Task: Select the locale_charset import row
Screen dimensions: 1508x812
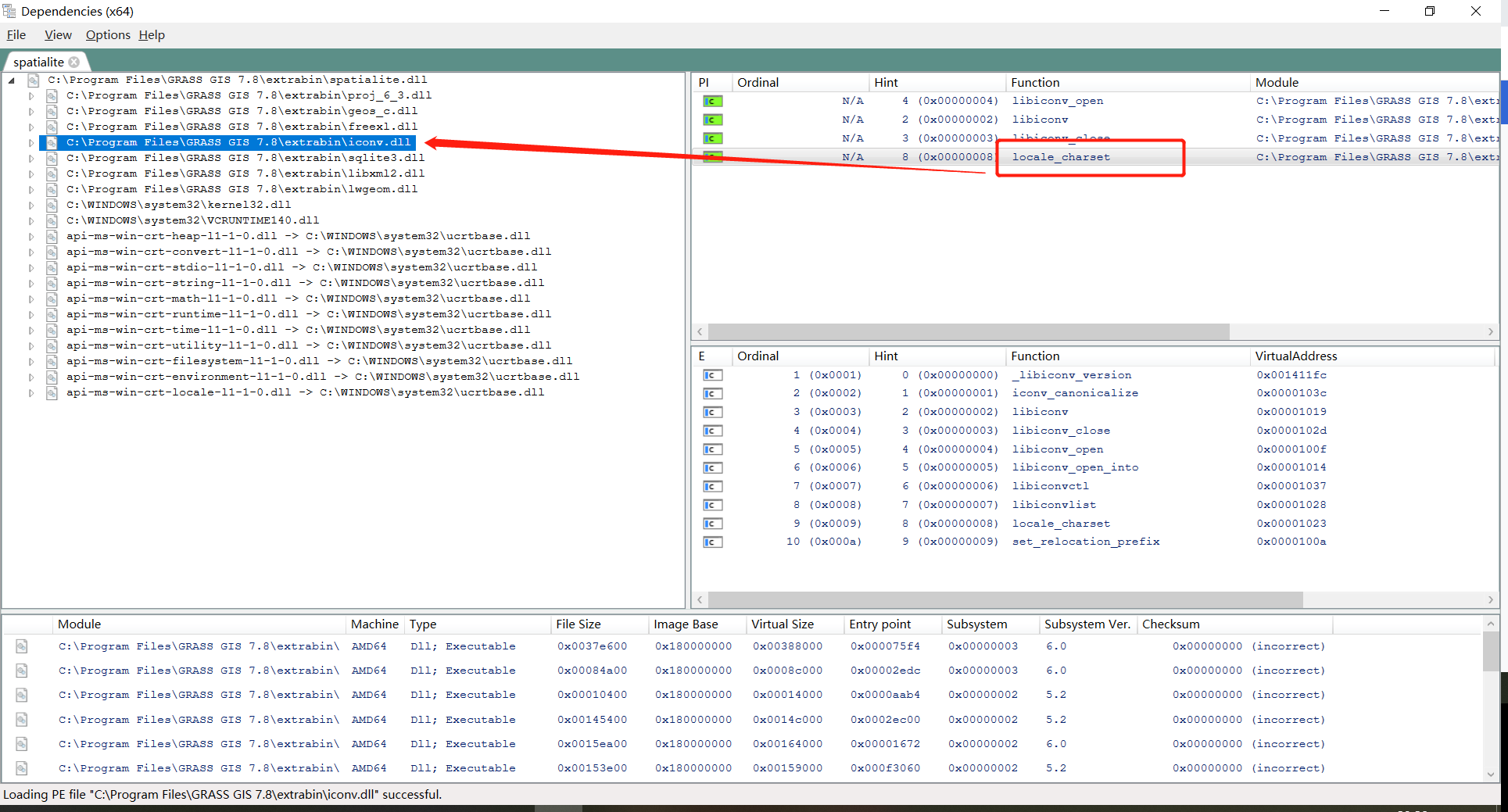Action: click(1095, 157)
